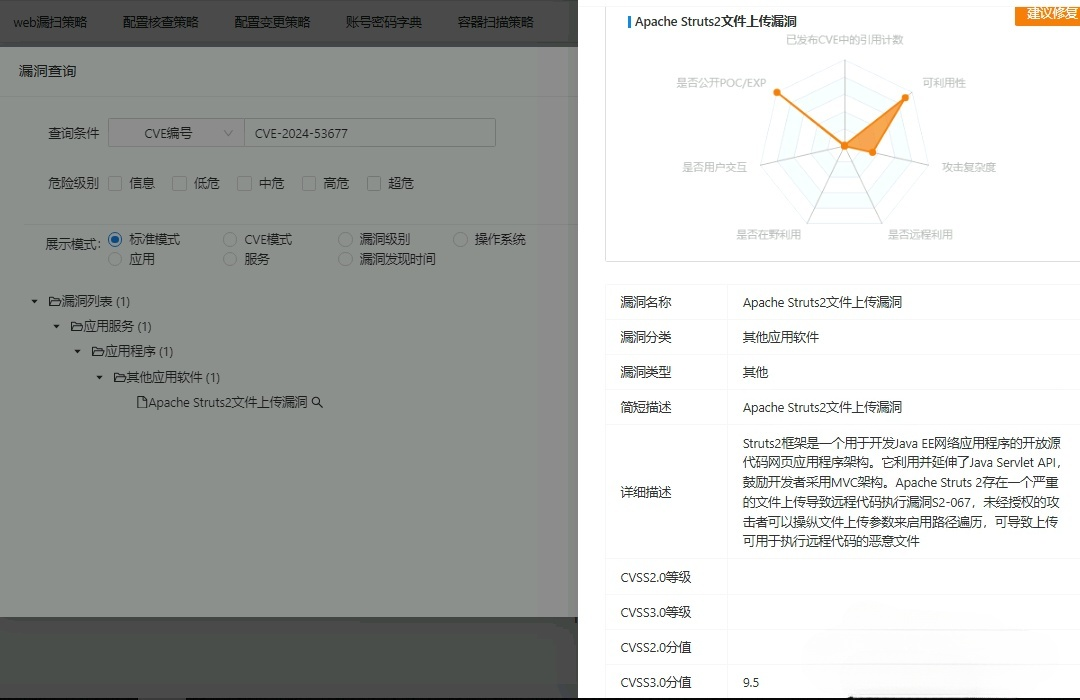1080x700 pixels.
Task: Click the folder icon of 其他应用软件
Action: (x=118, y=377)
